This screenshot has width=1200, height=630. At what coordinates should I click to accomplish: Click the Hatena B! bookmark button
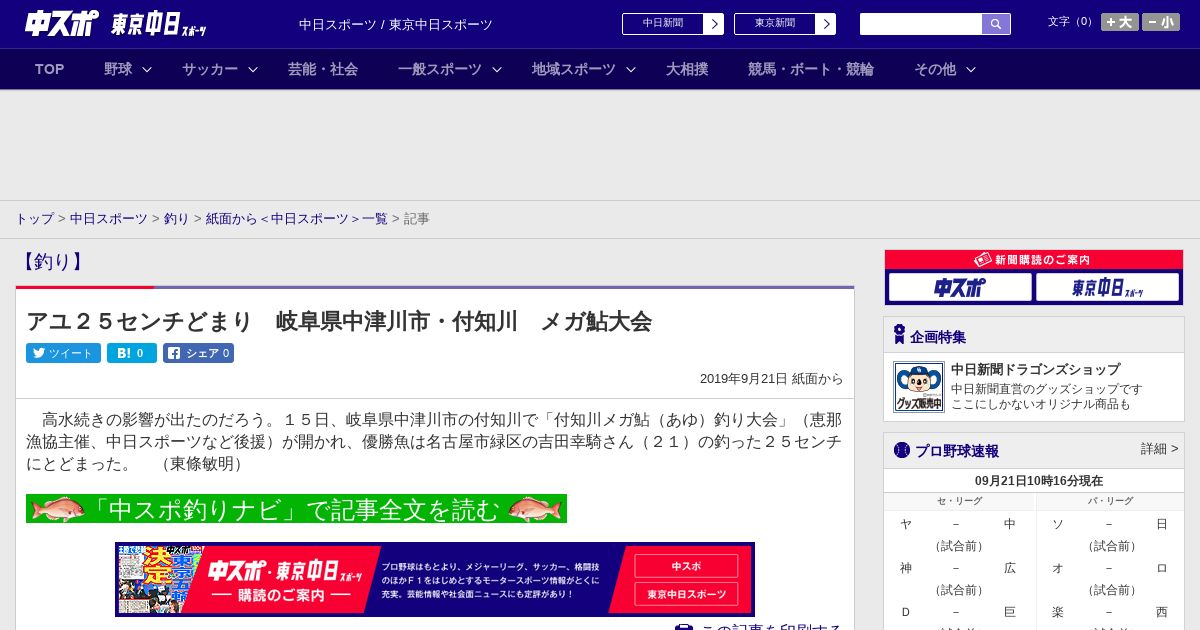(132, 353)
